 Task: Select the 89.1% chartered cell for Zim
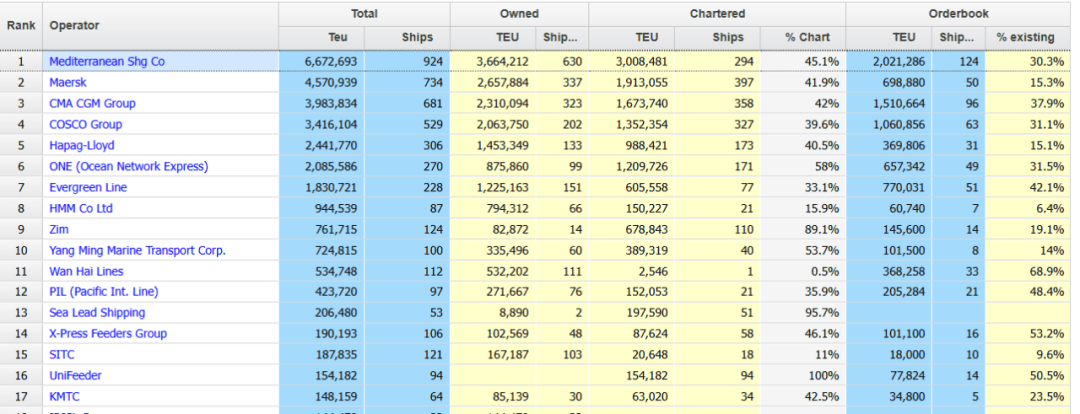pos(803,229)
